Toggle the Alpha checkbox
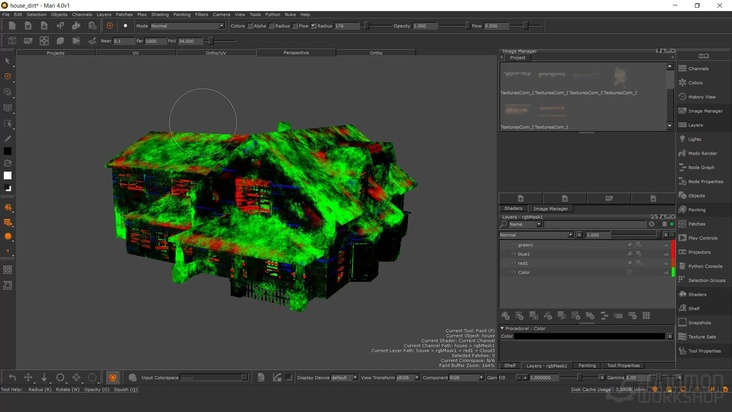The width and height of the screenshot is (732, 412). pyautogui.click(x=250, y=26)
